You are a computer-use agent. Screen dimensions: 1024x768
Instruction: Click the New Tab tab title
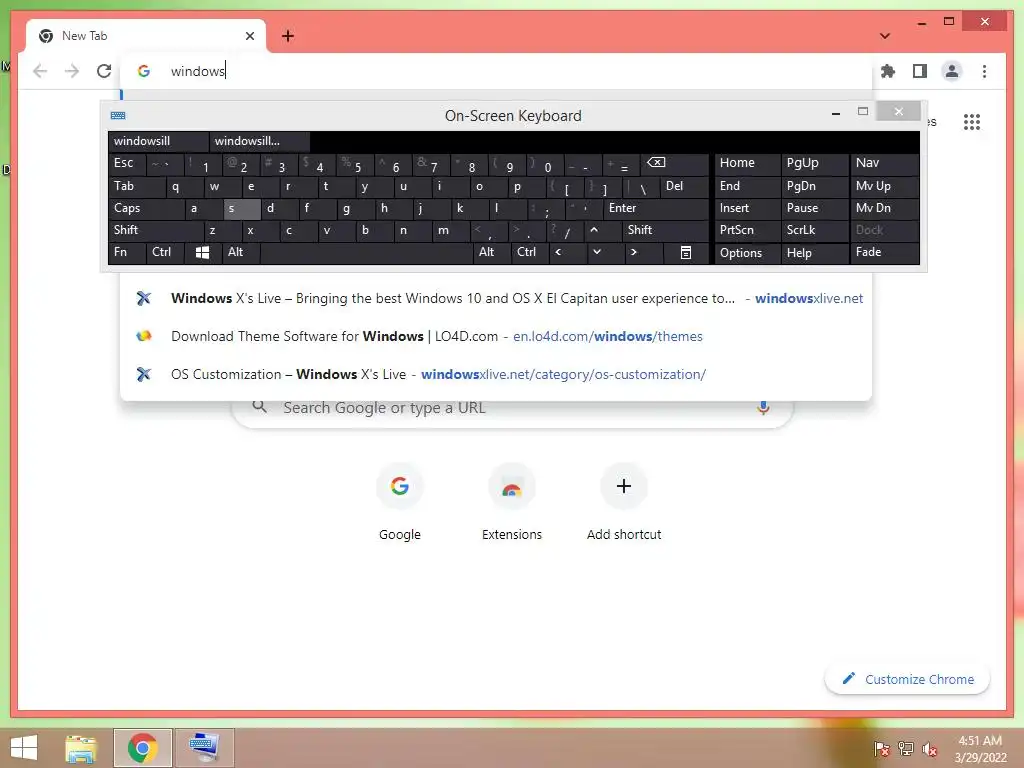point(84,36)
